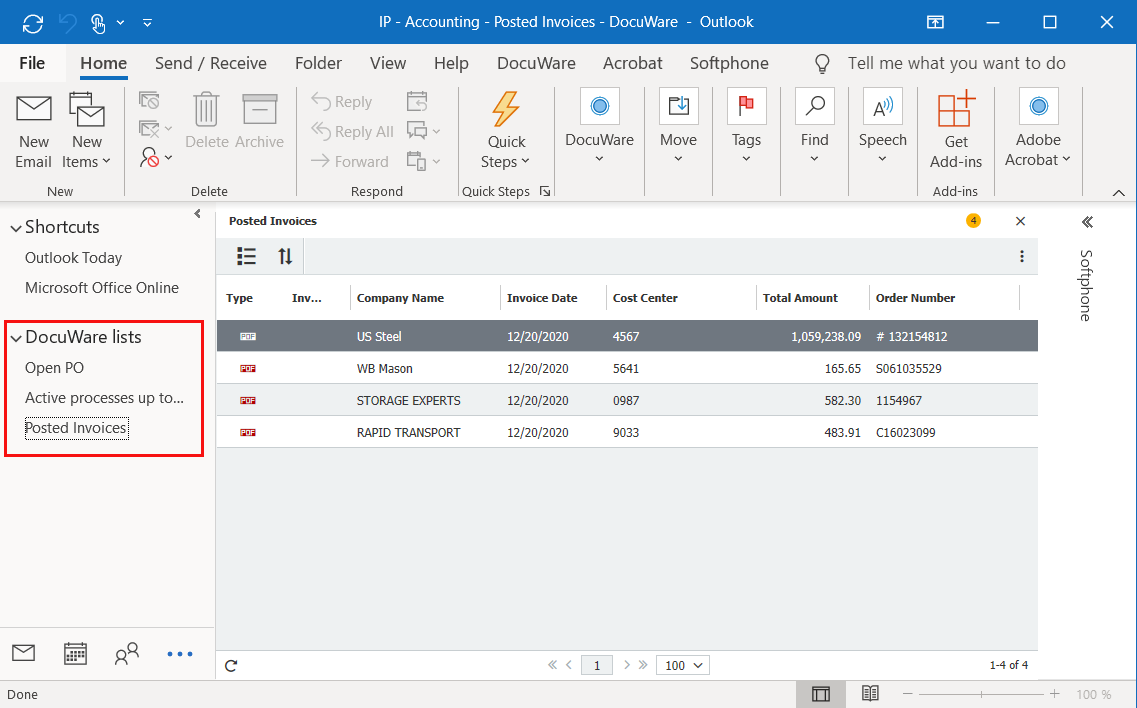Viewport: 1137px width, 708px height.
Task: Open the People contacts icon
Action: [127, 654]
